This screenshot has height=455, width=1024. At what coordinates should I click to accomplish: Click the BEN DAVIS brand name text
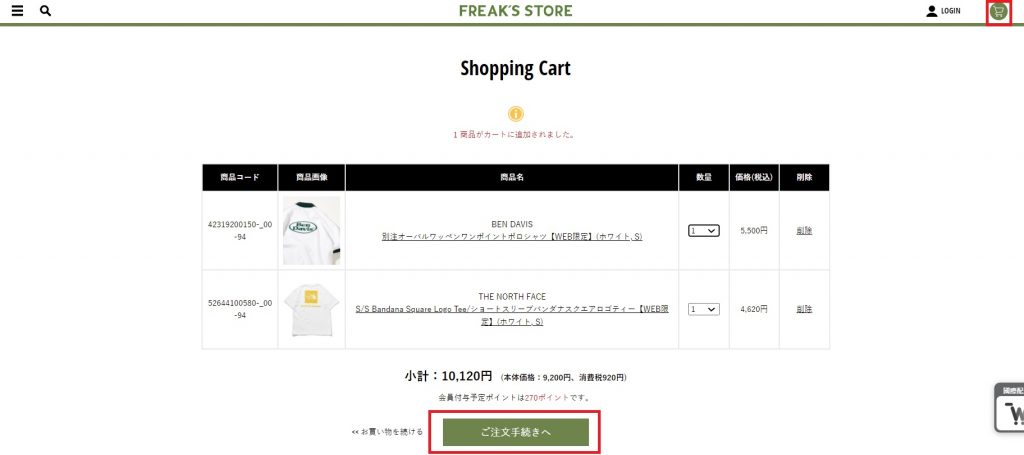tap(512, 224)
